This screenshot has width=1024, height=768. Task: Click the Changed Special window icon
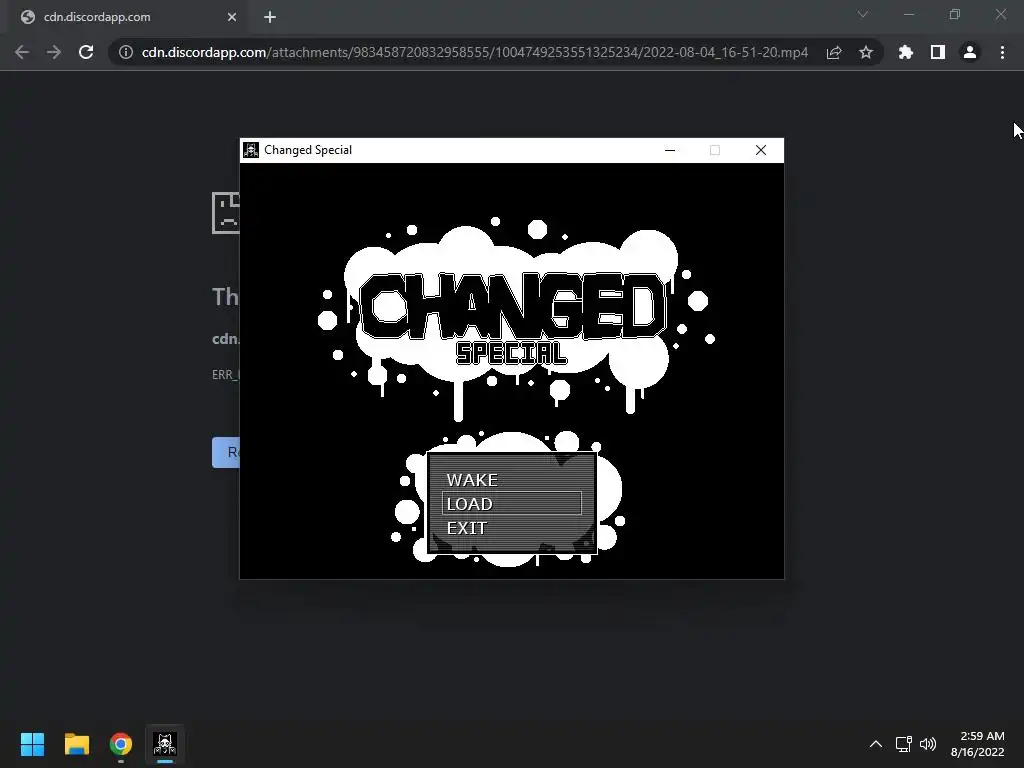tap(251, 150)
